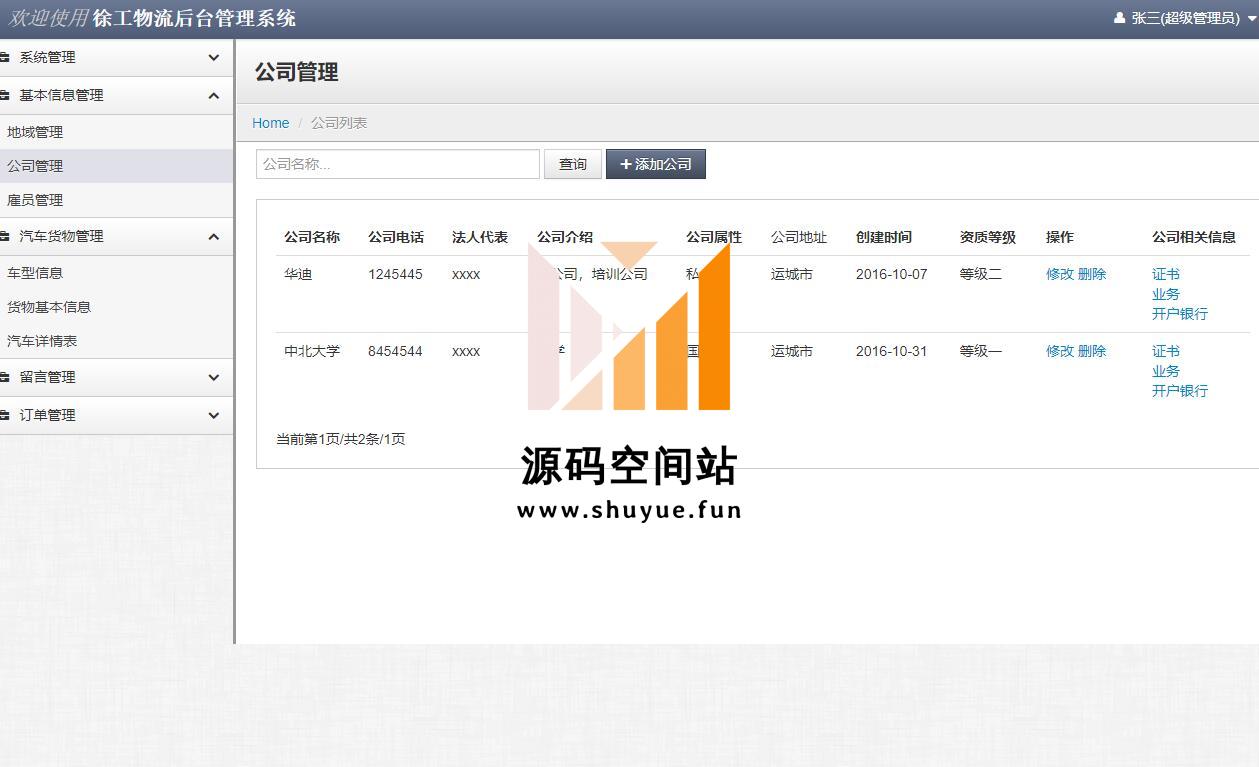Collapse the 汽车货物管理 section chevron
This screenshot has width=1259, height=767.
click(213, 237)
